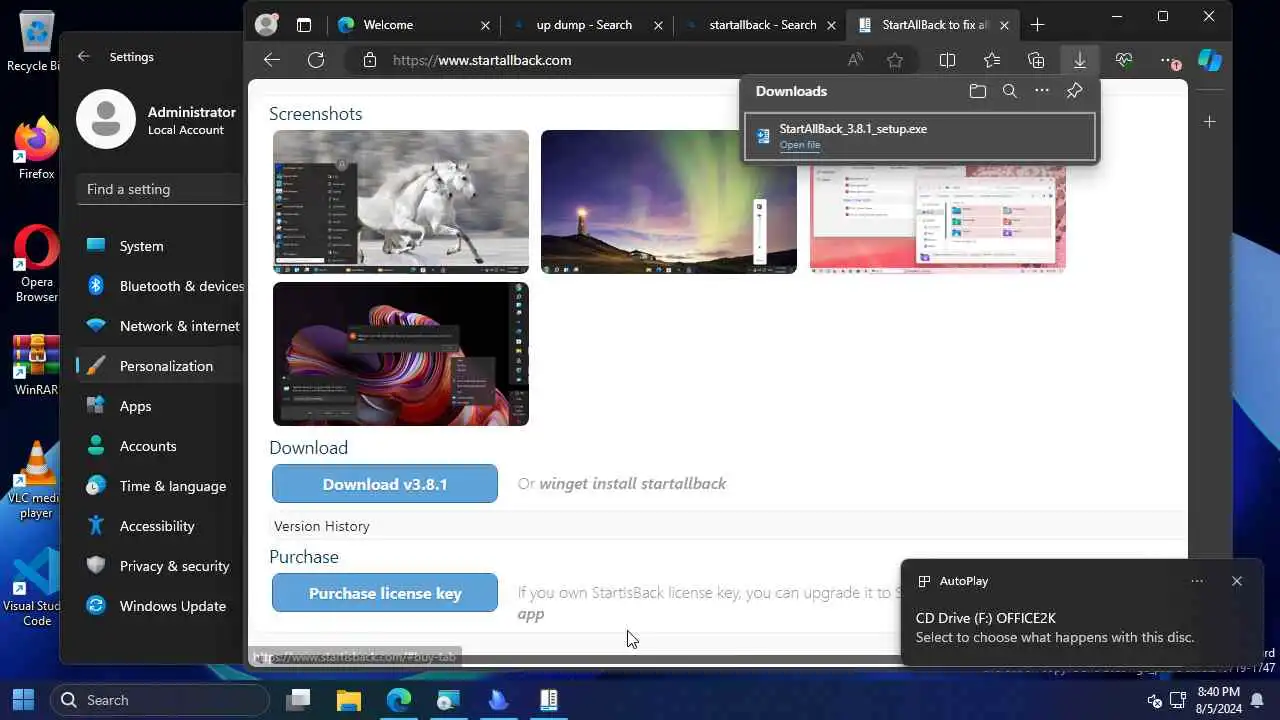Viewport: 1280px width, 720px height.
Task: Click Purchase license key button
Action: pyautogui.click(x=385, y=593)
